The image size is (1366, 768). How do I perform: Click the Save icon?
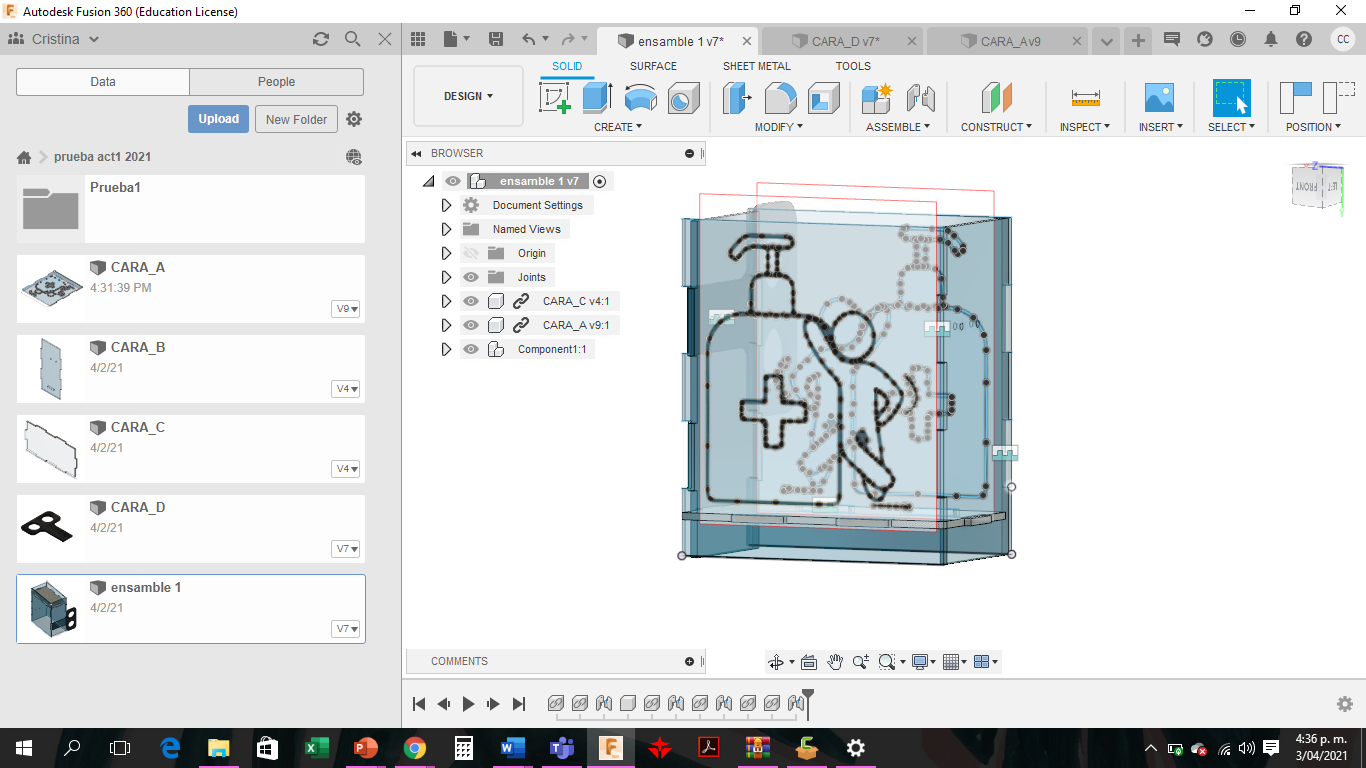(x=496, y=39)
